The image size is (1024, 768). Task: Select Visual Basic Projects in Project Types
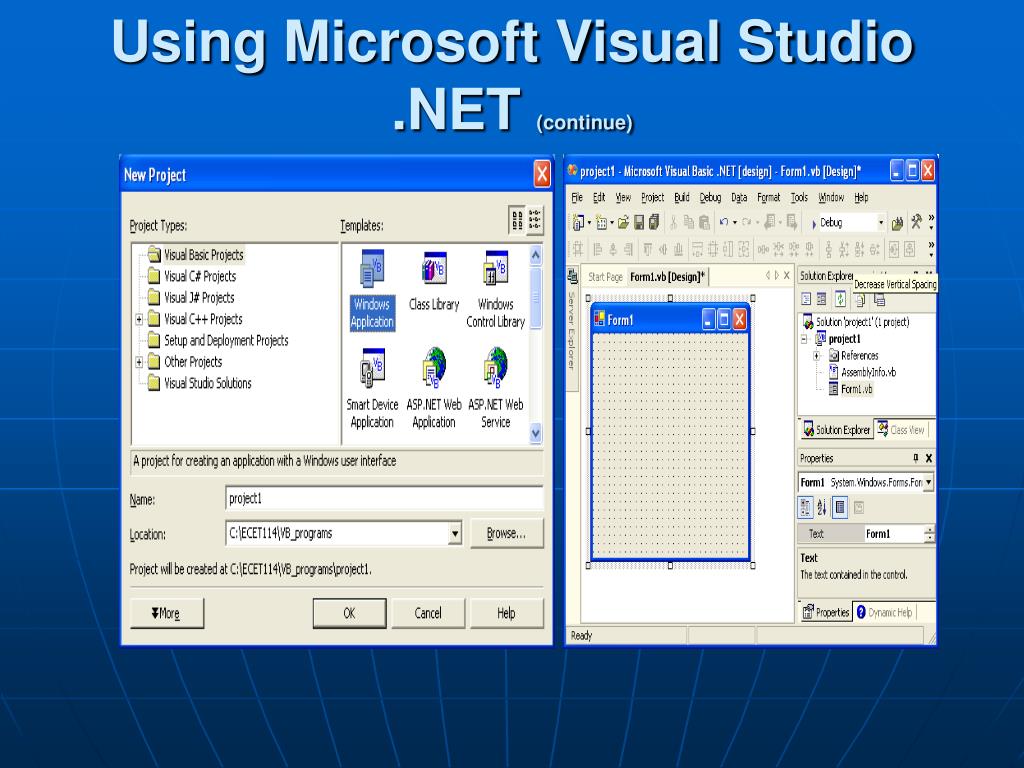pyautogui.click(x=204, y=255)
